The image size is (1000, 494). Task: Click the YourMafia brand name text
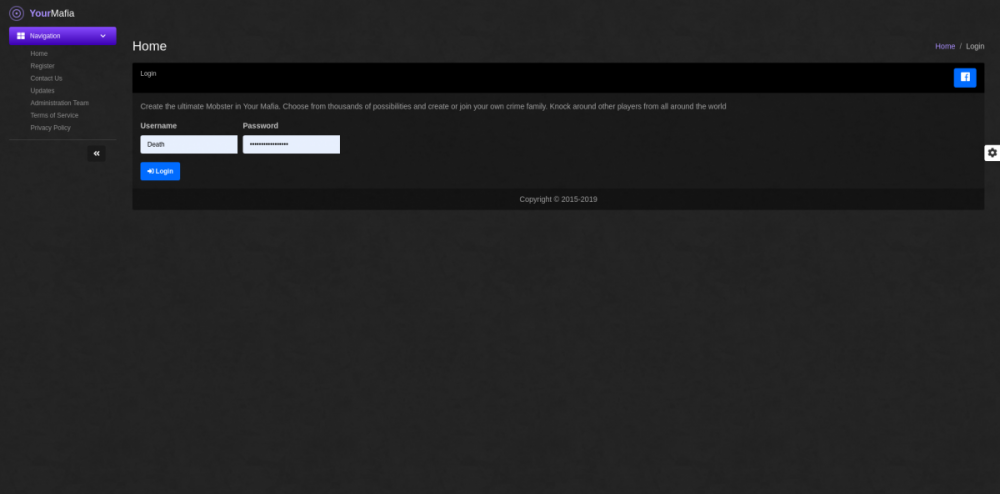coord(52,13)
